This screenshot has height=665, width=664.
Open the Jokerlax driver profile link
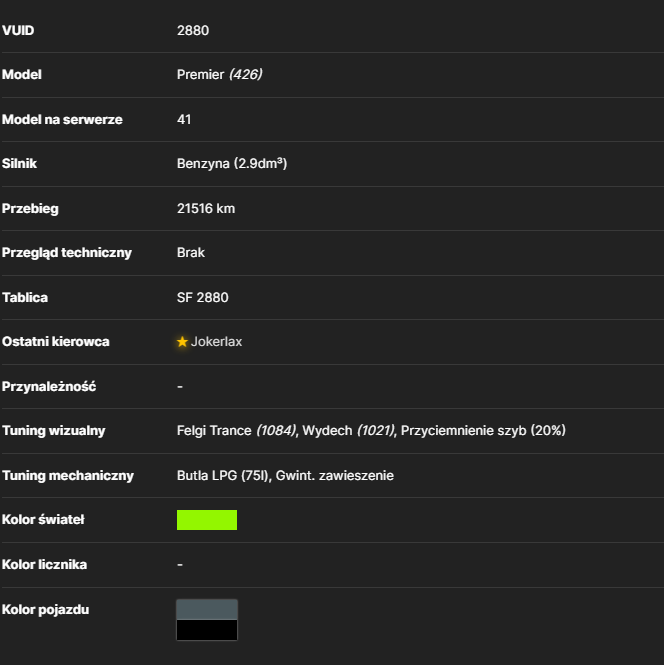(216, 342)
